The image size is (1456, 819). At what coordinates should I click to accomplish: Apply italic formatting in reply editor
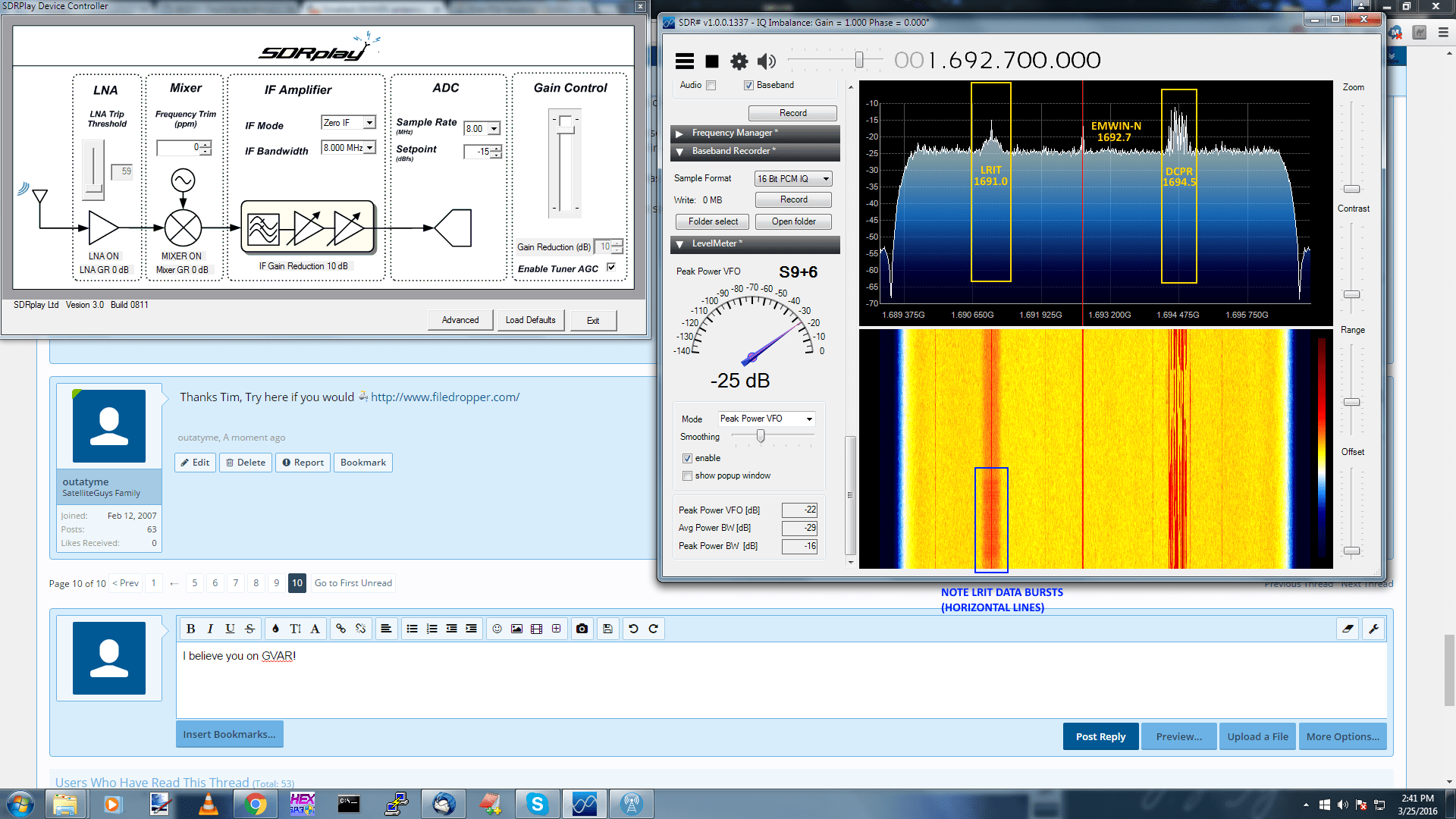(x=210, y=629)
